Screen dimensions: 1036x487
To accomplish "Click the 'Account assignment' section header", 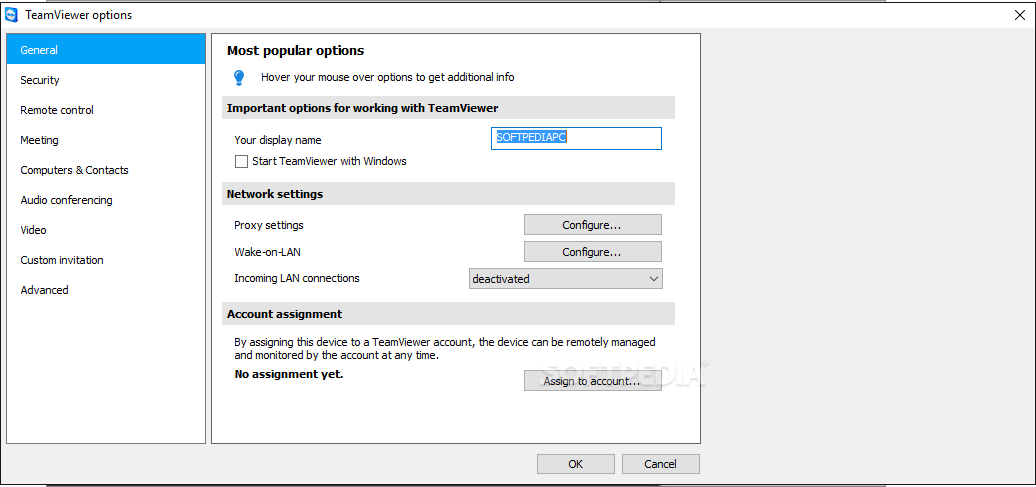I will point(449,314).
